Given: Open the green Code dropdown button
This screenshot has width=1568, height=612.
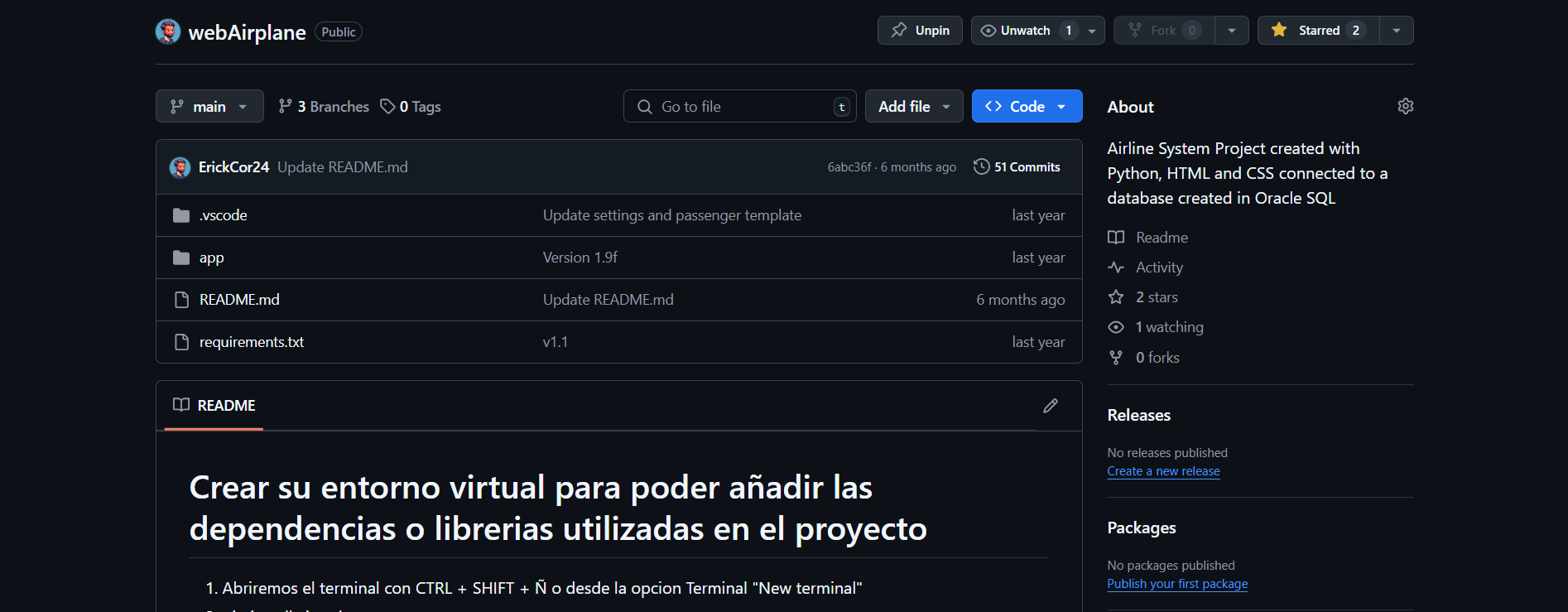Looking at the screenshot, I should tap(1027, 106).
